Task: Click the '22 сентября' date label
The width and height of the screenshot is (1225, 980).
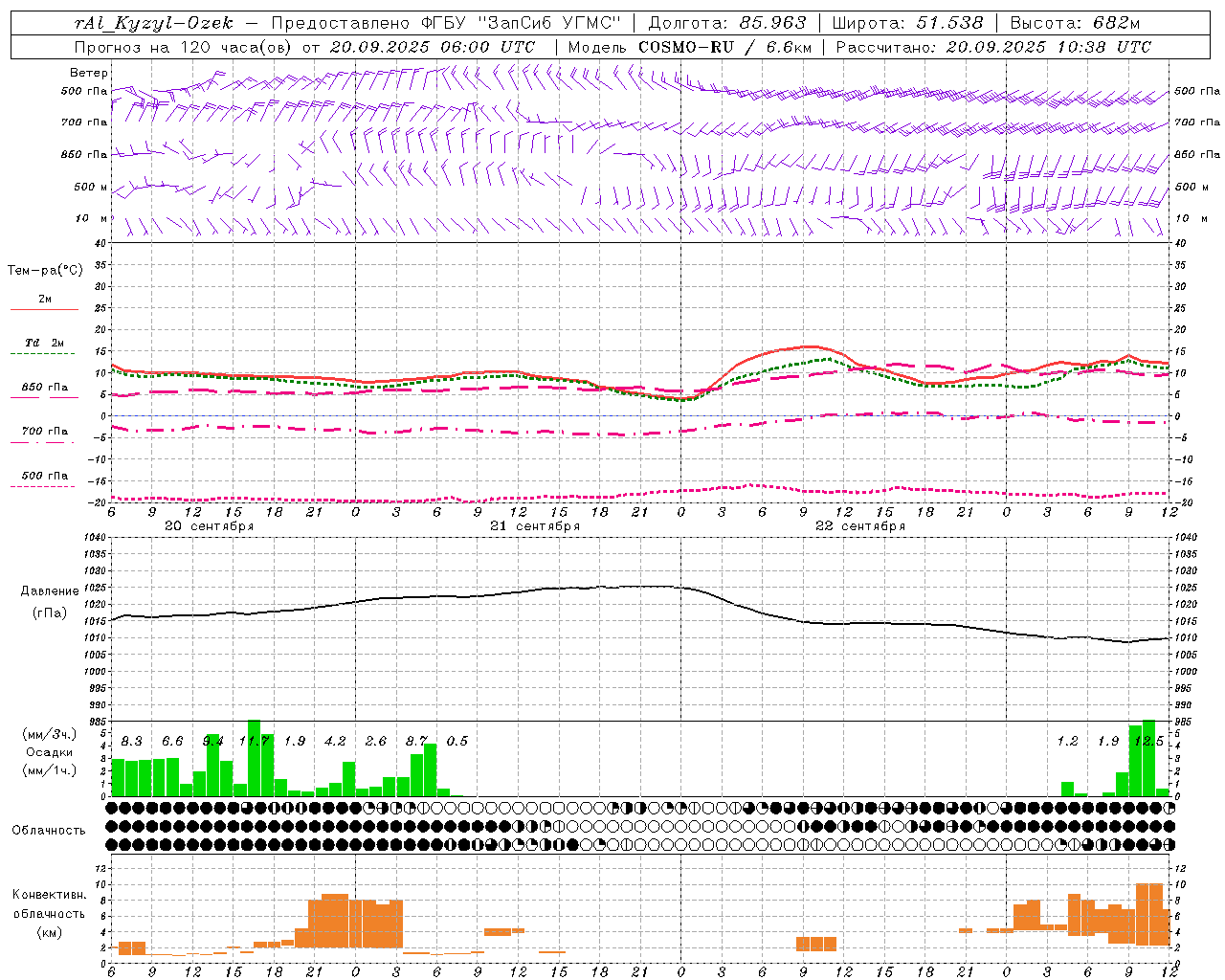Action: (x=860, y=526)
